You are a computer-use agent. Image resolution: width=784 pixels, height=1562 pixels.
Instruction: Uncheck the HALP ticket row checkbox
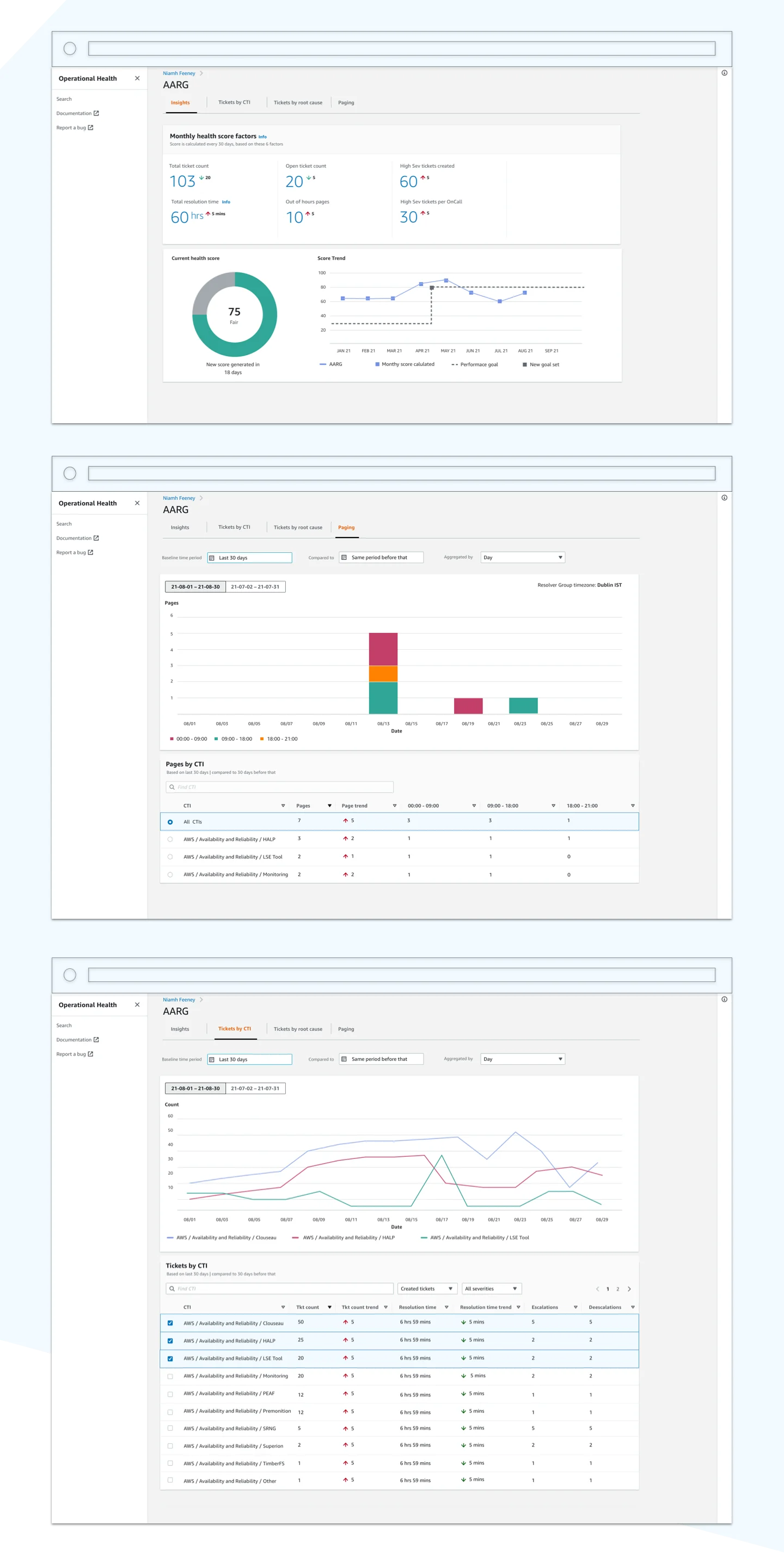170,1341
